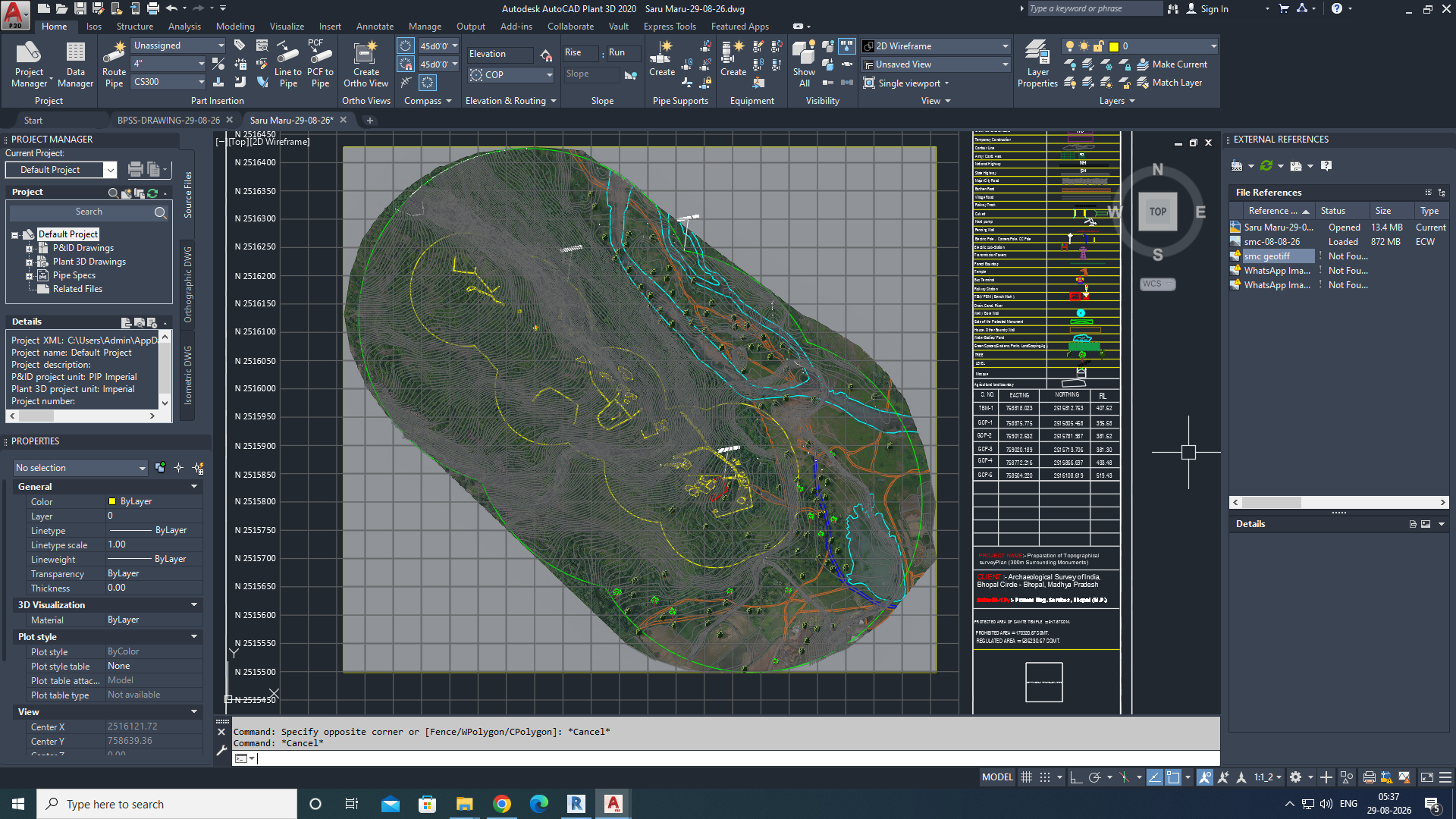Switch to BPSS-DRAWING-29-08-26 drawing tab
The image size is (1456, 819).
click(x=168, y=120)
